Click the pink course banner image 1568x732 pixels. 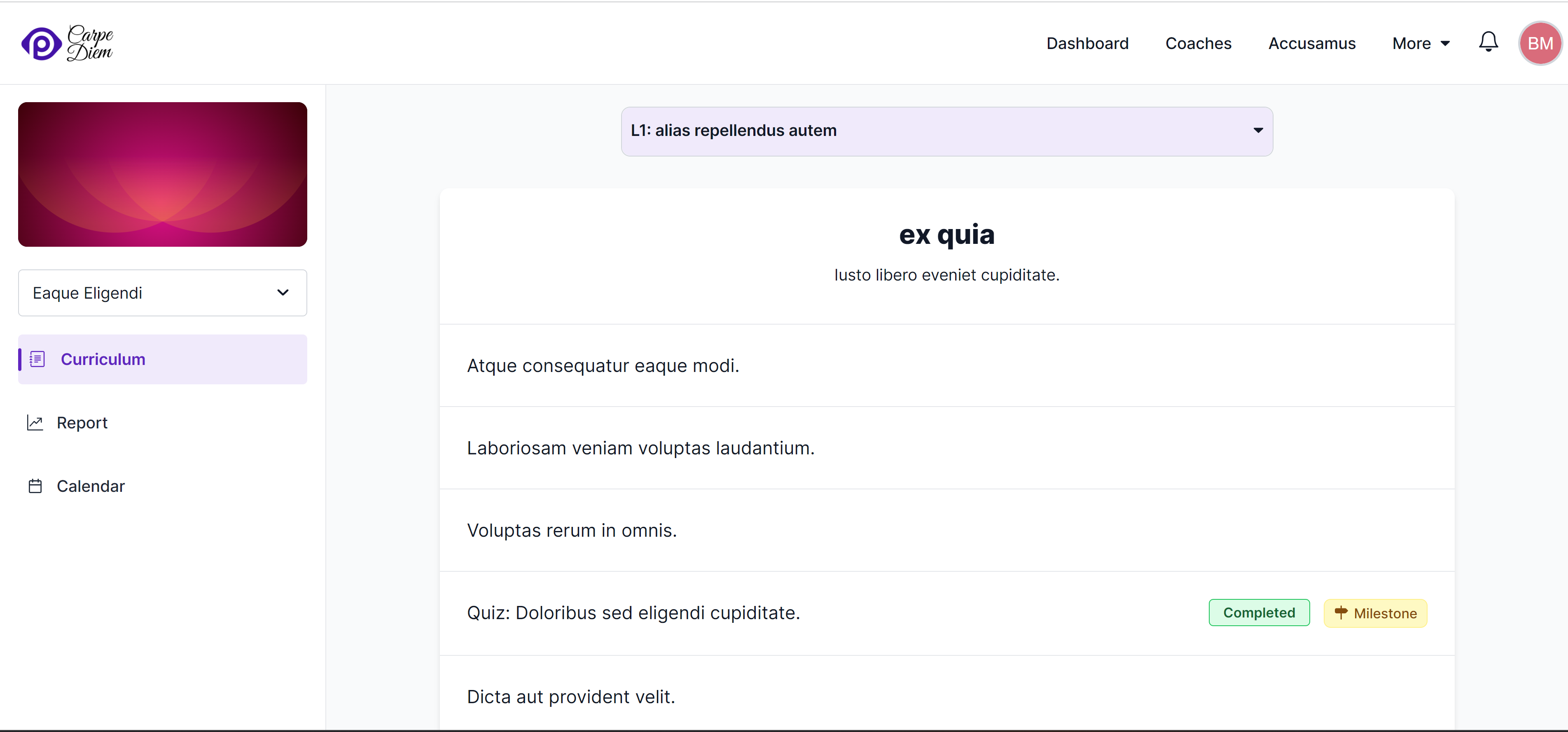click(163, 174)
